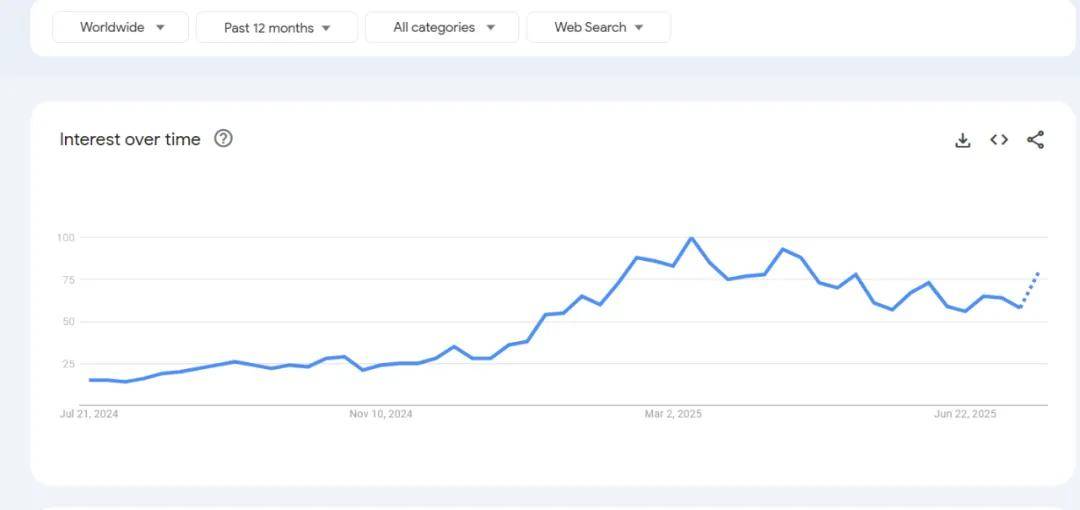The width and height of the screenshot is (1080, 510).
Task: Click the 75 gridline label
Action: 67,280
